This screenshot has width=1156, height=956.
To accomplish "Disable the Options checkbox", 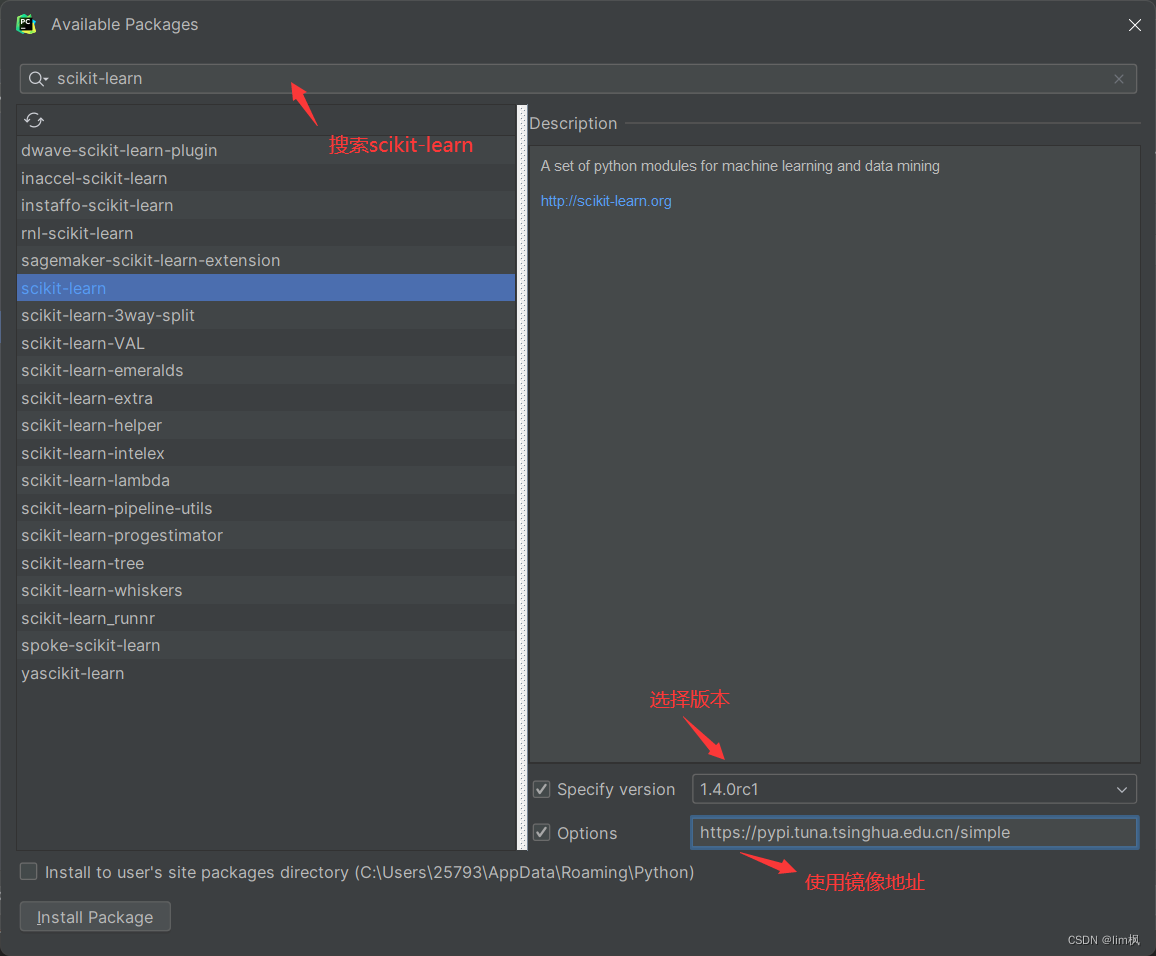I will coord(541,833).
